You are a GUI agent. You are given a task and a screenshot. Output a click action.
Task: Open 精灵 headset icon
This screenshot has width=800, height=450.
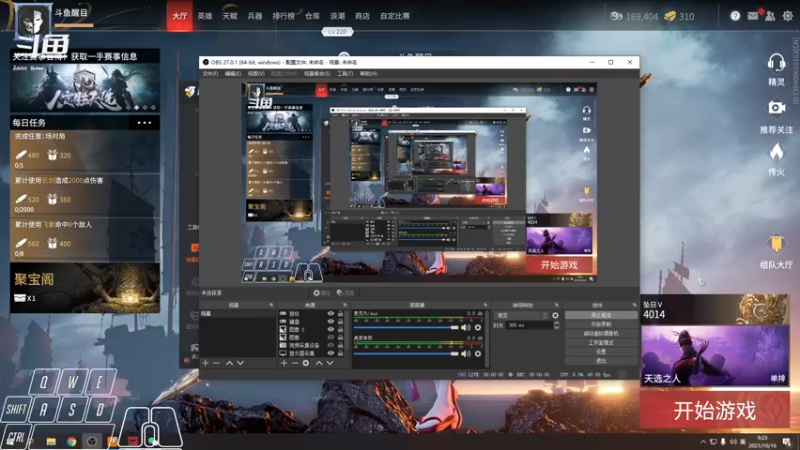pyautogui.click(x=776, y=64)
